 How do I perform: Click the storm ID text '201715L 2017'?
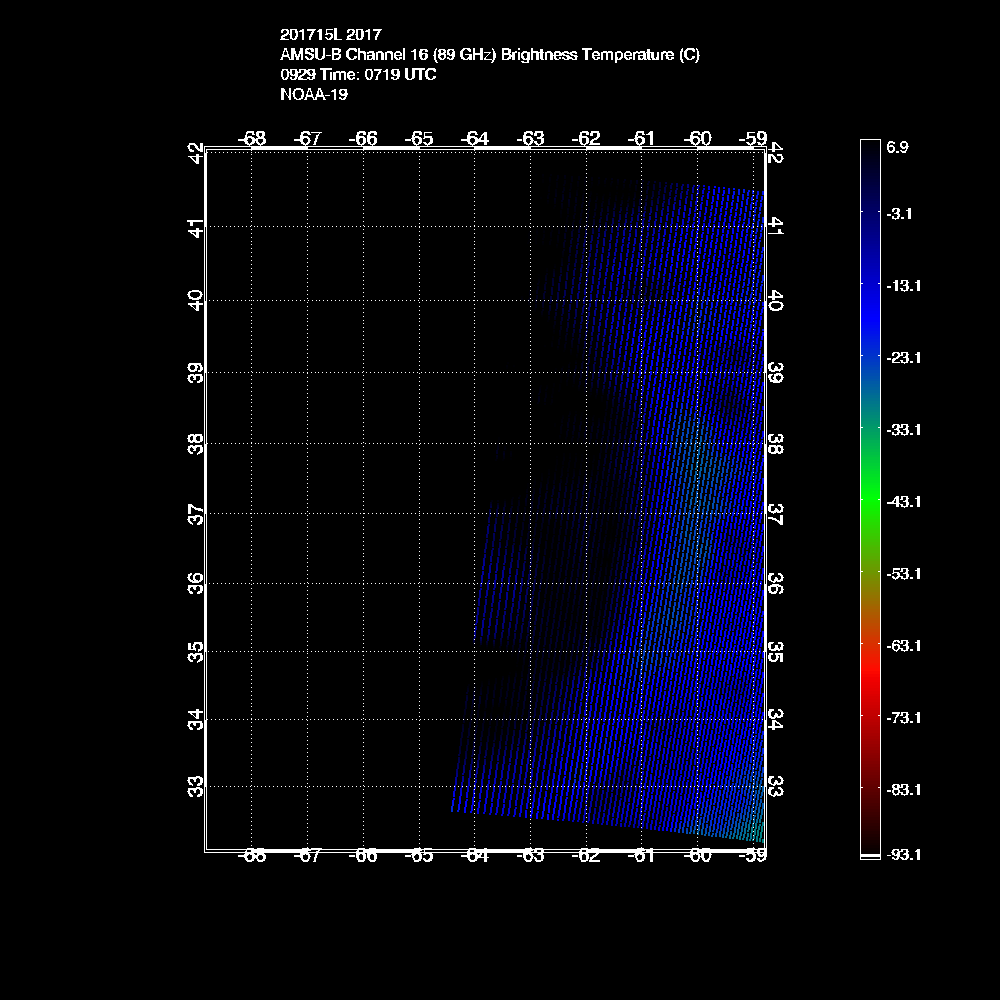pos(330,34)
